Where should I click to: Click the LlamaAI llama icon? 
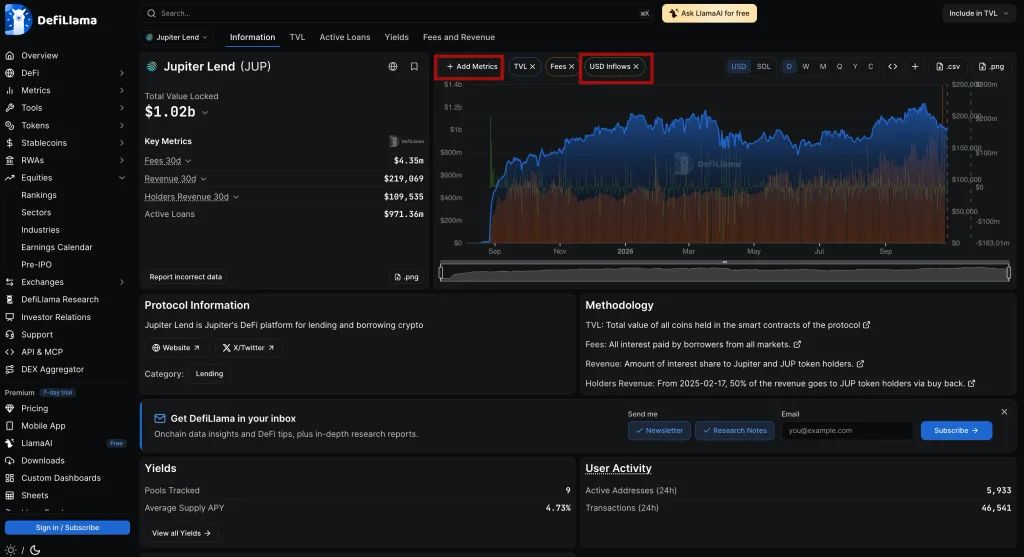[10, 443]
